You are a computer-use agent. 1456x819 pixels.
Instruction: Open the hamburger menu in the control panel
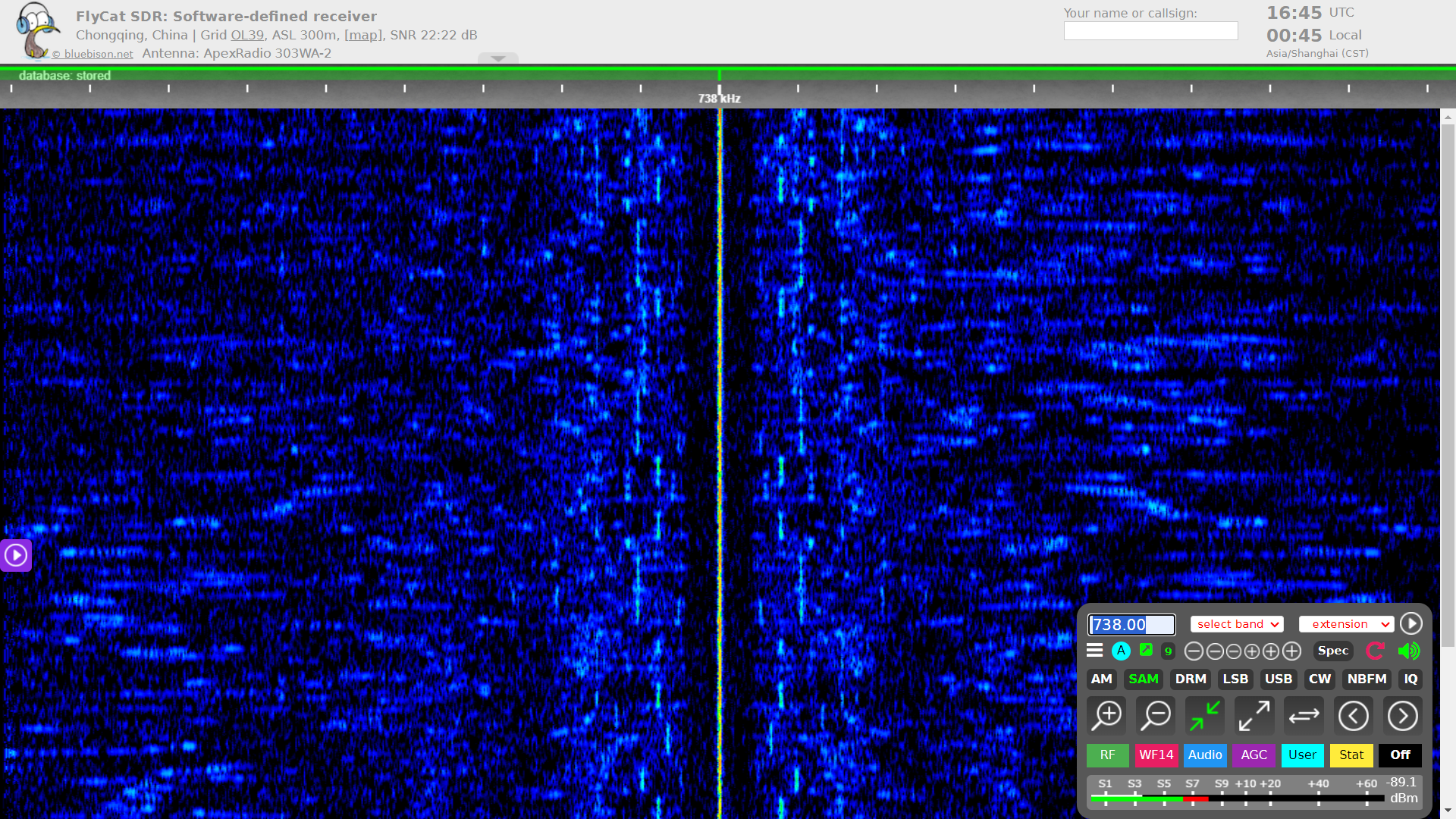click(1094, 651)
